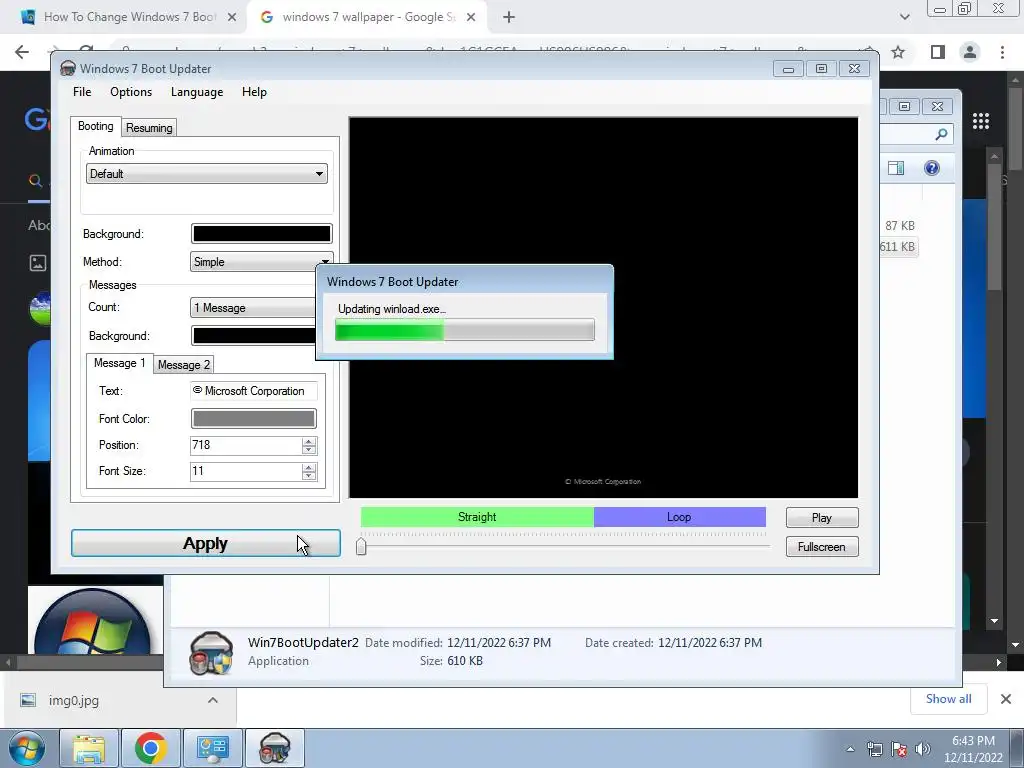Open the Options menu
This screenshot has height=768, width=1024.
click(x=131, y=92)
